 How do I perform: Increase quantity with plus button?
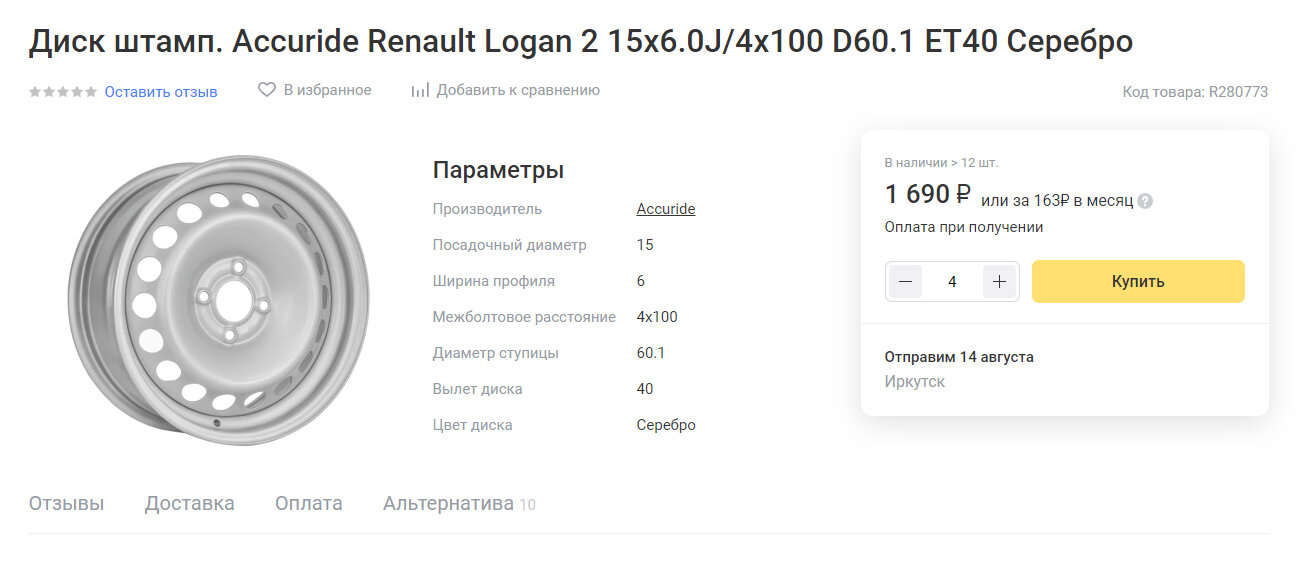click(x=999, y=282)
